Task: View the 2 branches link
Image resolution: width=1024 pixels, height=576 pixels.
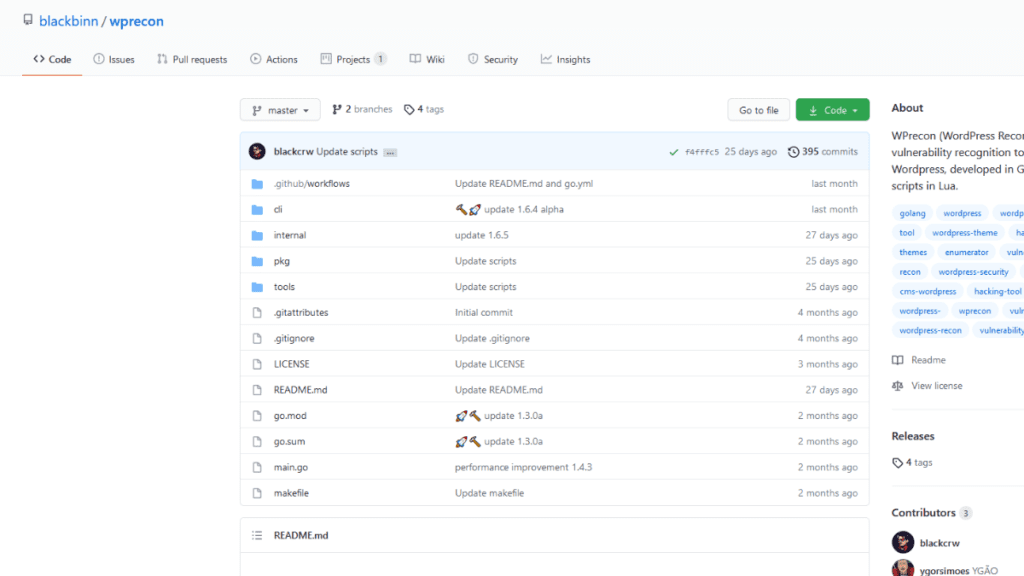Action: pyautogui.click(x=362, y=109)
